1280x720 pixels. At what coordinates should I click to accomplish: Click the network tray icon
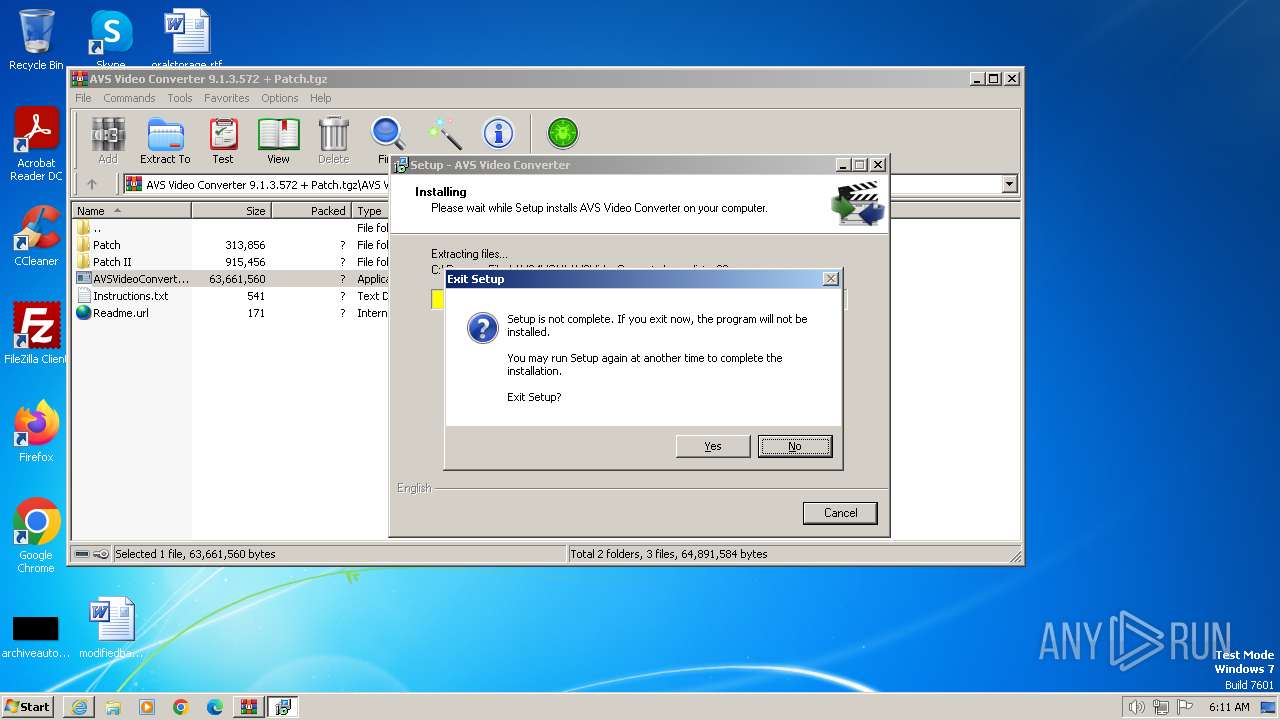(x=1160, y=707)
